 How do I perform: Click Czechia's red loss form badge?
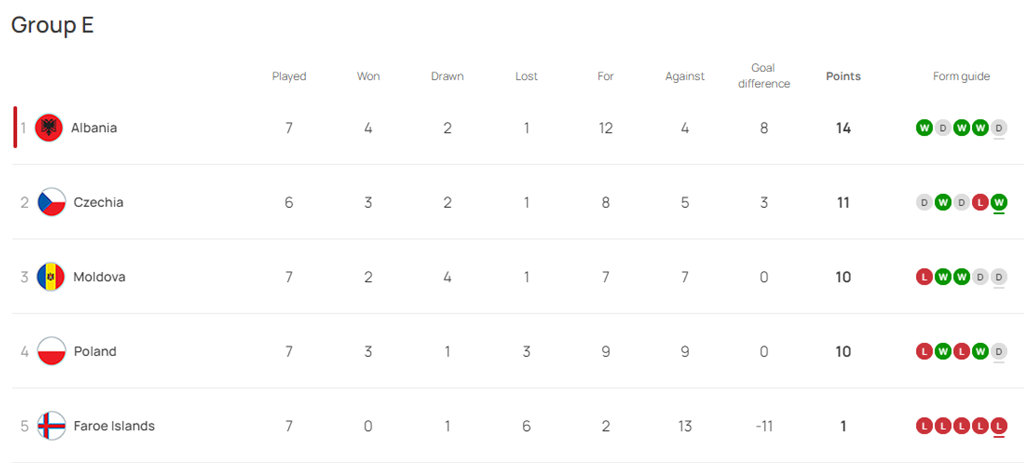[x=980, y=202]
